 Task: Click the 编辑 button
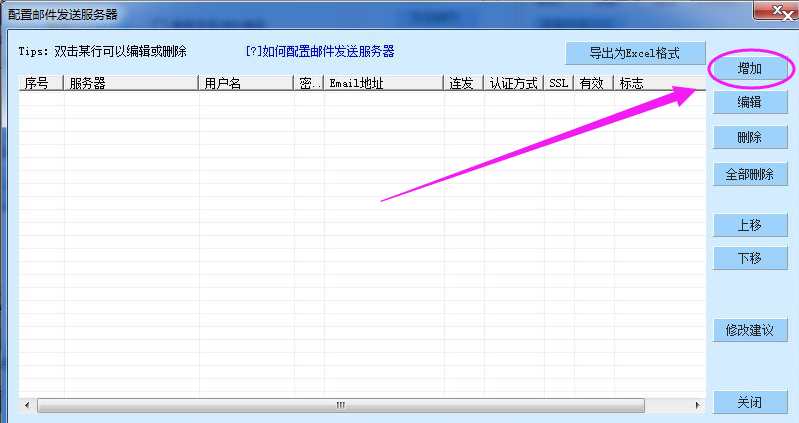point(750,102)
